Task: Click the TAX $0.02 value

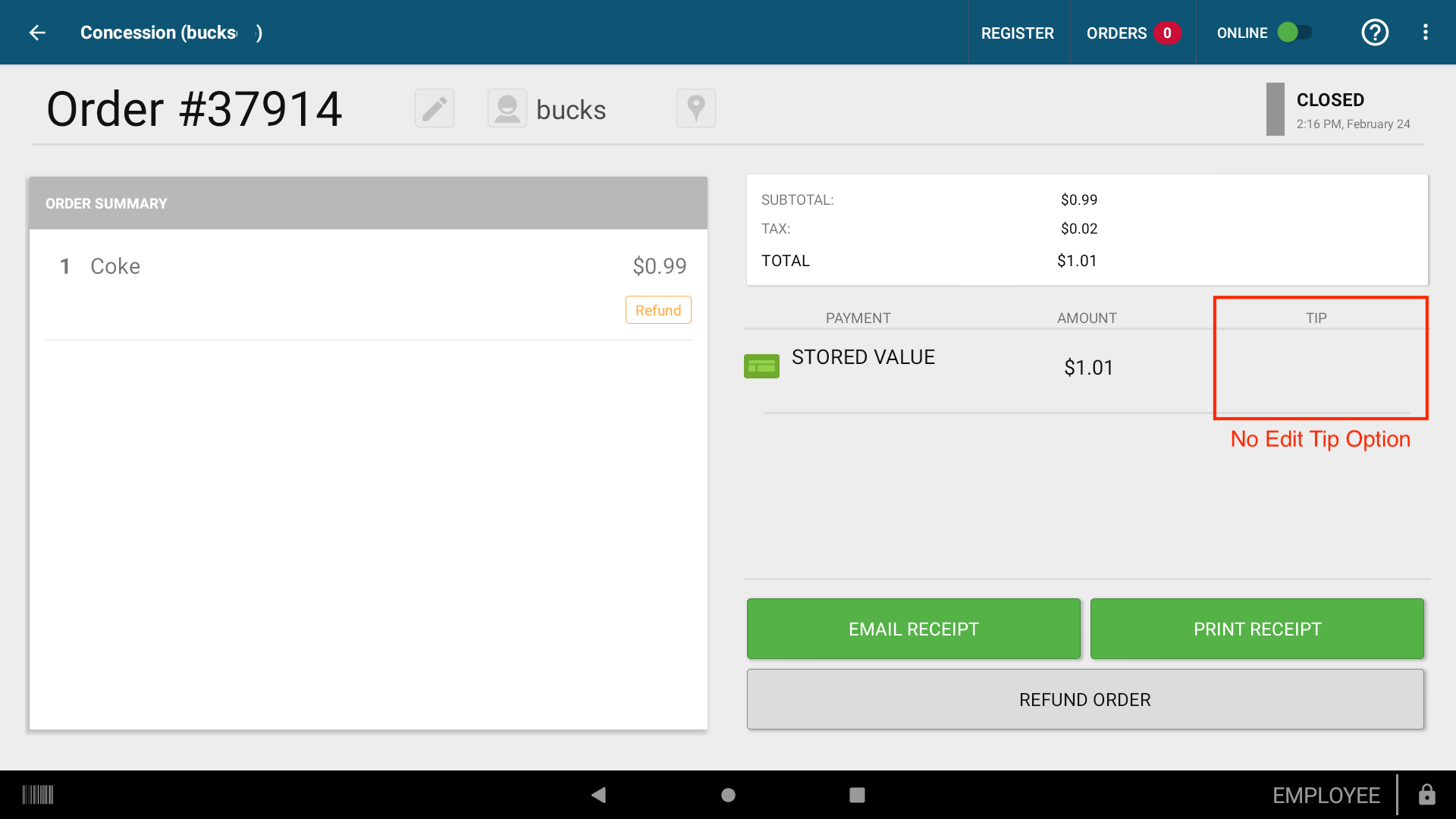Action: pyautogui.click(x=1079, y=228)
